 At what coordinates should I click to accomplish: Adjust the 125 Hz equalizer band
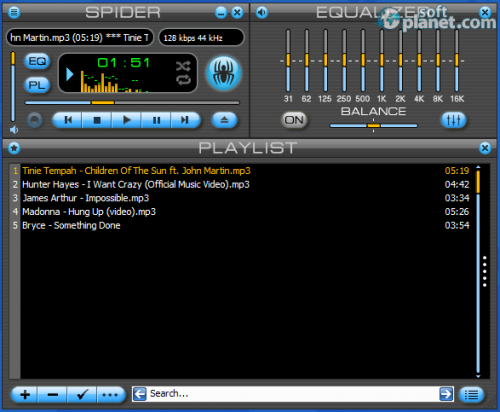pyautogui.click(x=325, y=61)
